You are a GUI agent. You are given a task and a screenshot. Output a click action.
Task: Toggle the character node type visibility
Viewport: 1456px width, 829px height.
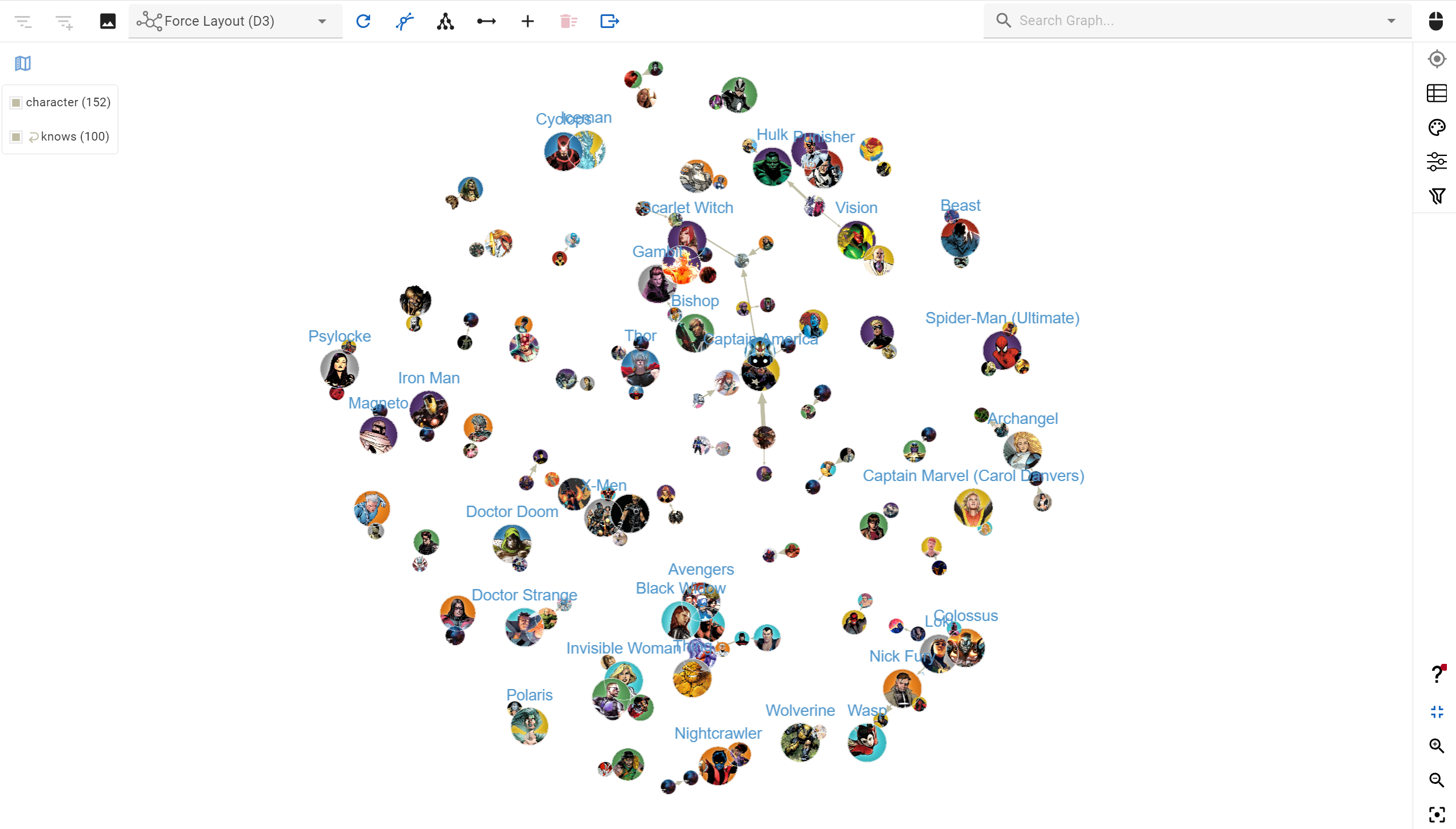point(16,102)
